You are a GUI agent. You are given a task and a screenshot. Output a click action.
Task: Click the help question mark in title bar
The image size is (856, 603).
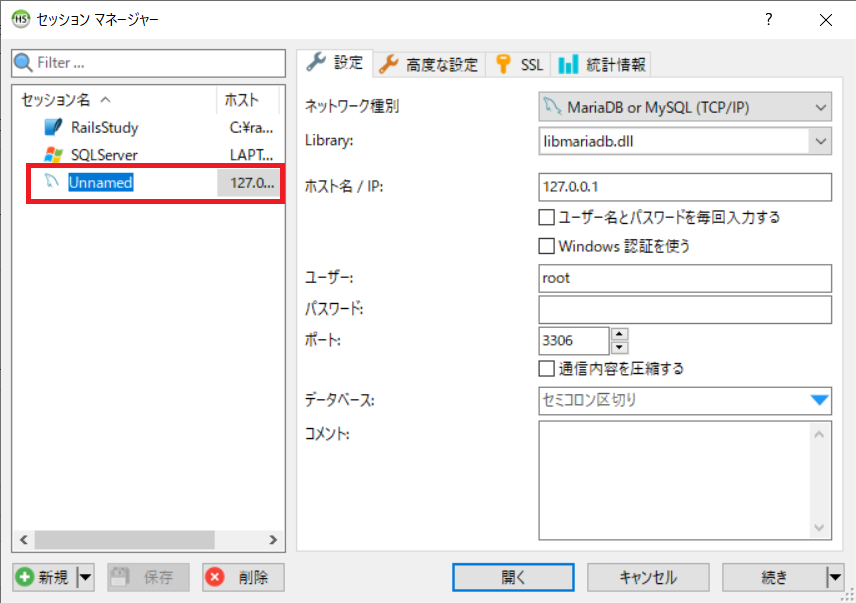769,20
